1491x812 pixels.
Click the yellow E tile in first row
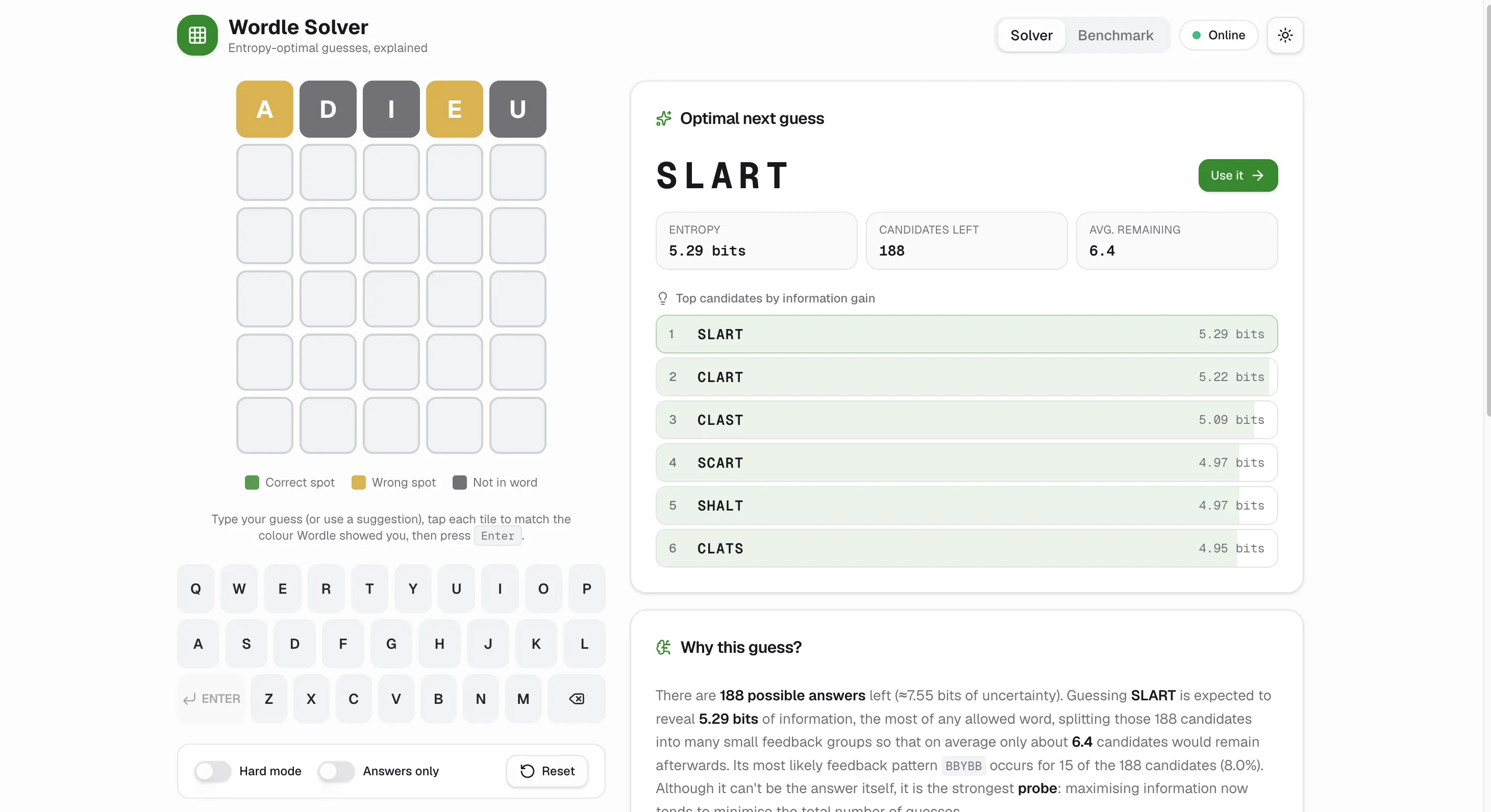(454, 109)
